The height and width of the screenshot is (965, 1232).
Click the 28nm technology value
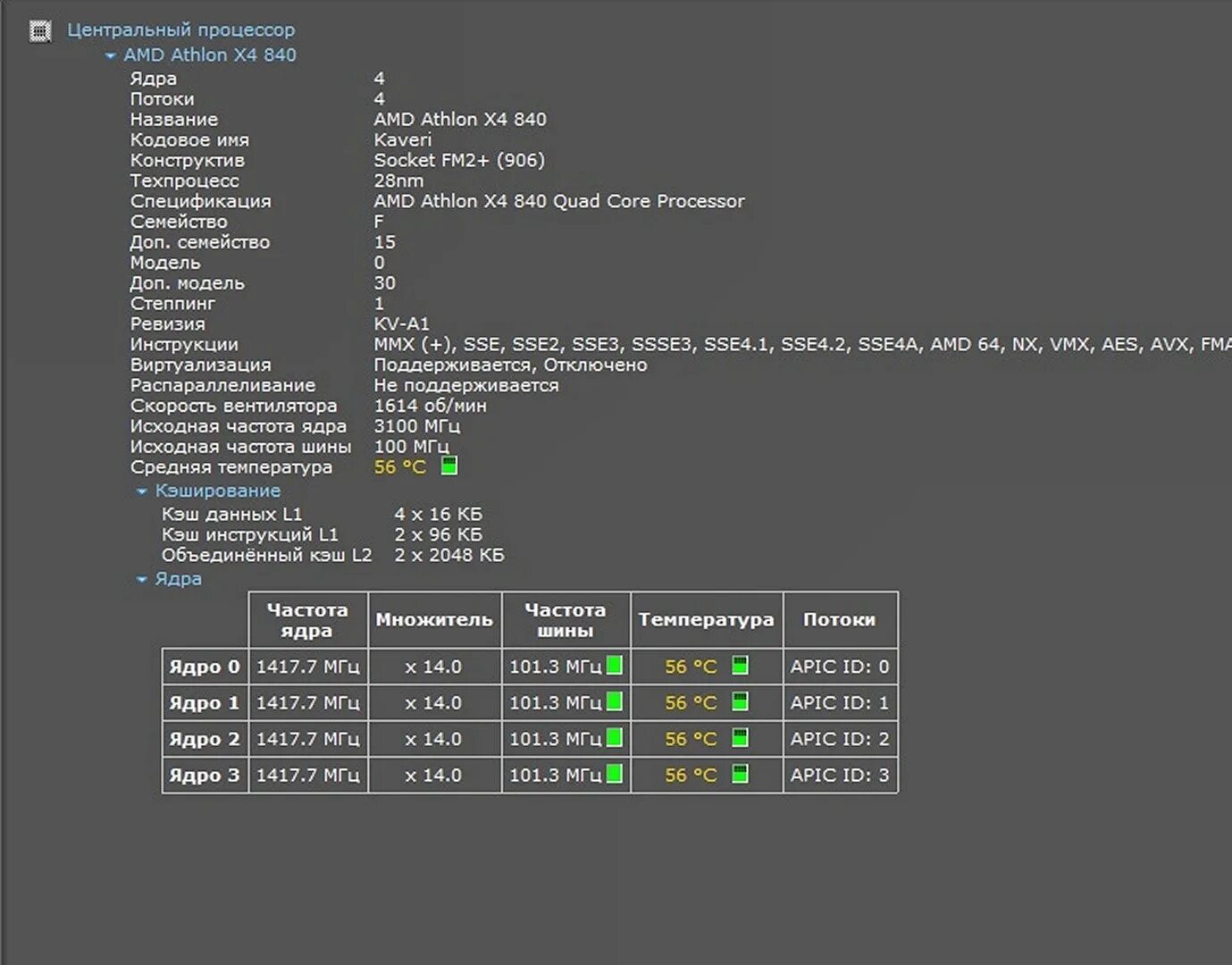click(398, 180)
